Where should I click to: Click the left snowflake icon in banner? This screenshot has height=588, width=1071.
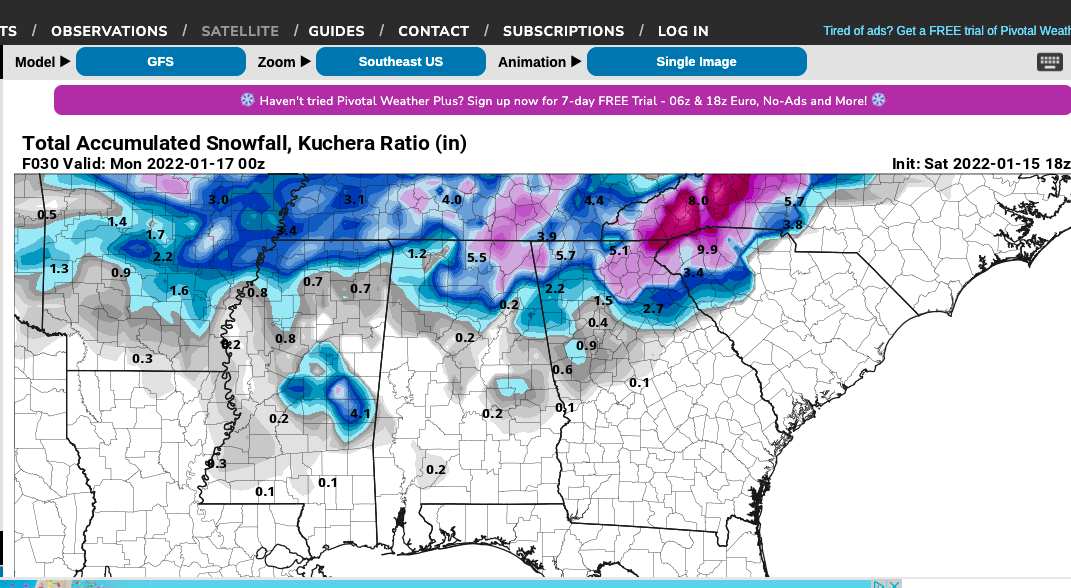coord(247,100)
